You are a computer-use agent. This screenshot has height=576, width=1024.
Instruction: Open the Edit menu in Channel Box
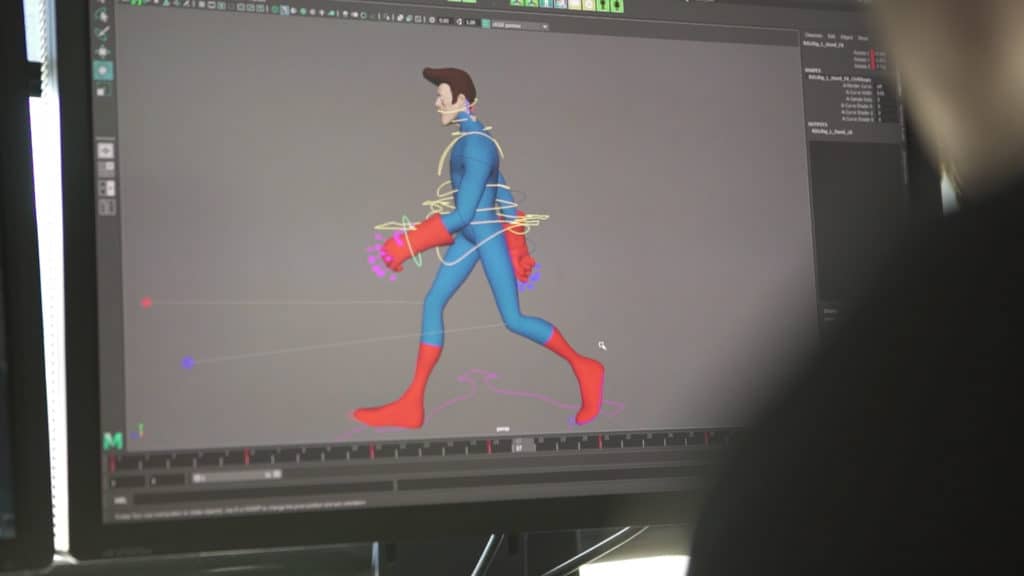tap(831, 36)
